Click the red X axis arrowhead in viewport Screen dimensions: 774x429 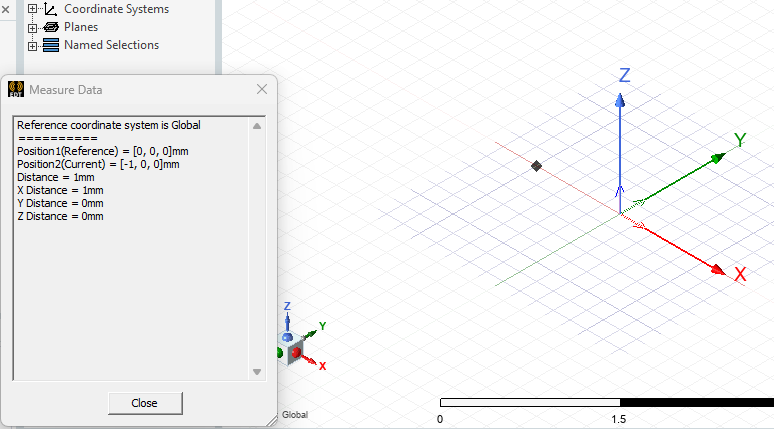pyautogui.click(x=718, y=270)
